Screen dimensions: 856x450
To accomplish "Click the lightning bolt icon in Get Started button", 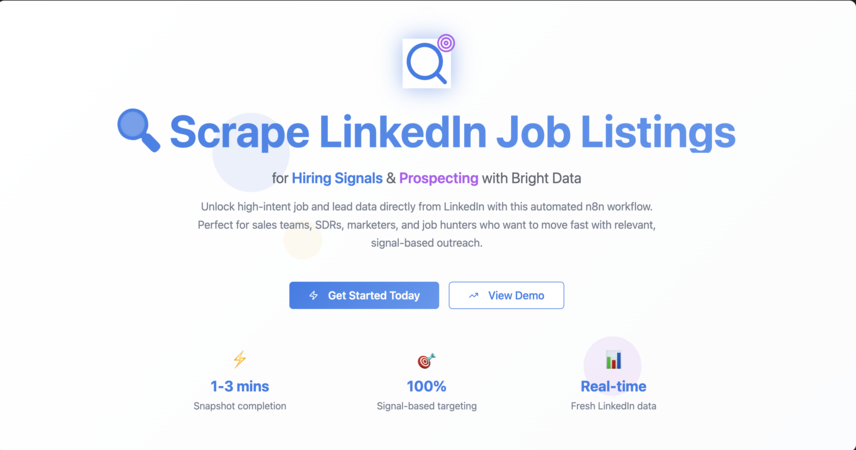I will tap(313, 295).
